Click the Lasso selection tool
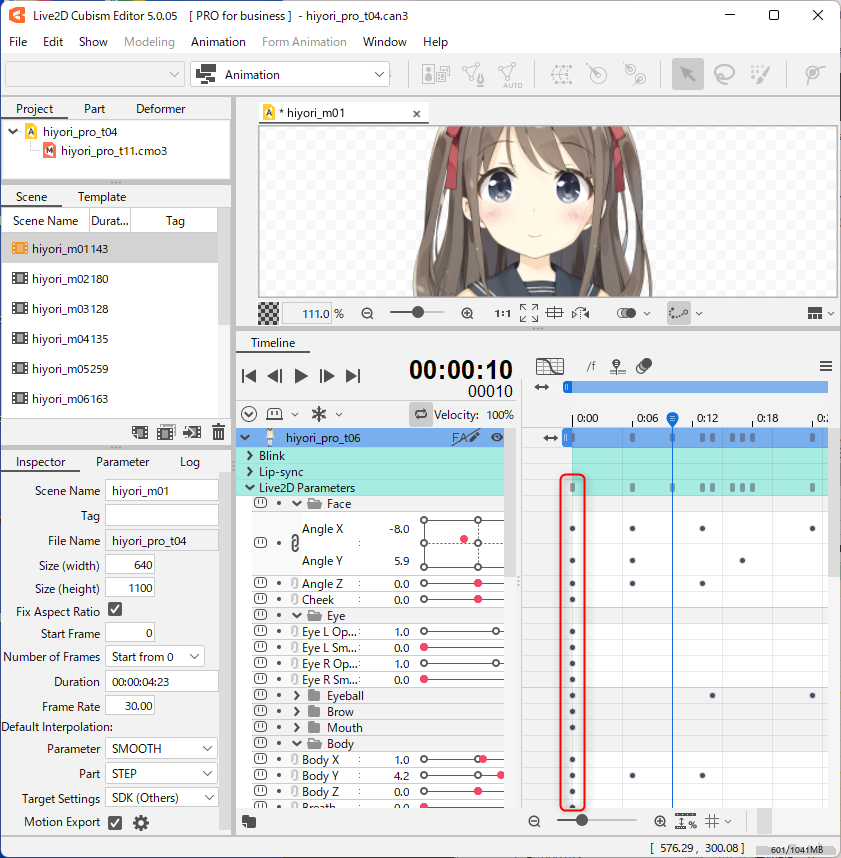Screen dimensions: 841x858 724,74
